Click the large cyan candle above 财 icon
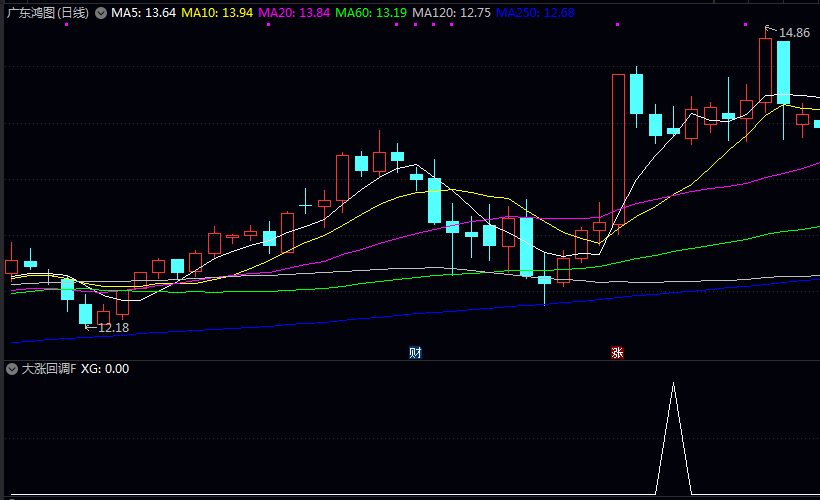 point(433,200)
